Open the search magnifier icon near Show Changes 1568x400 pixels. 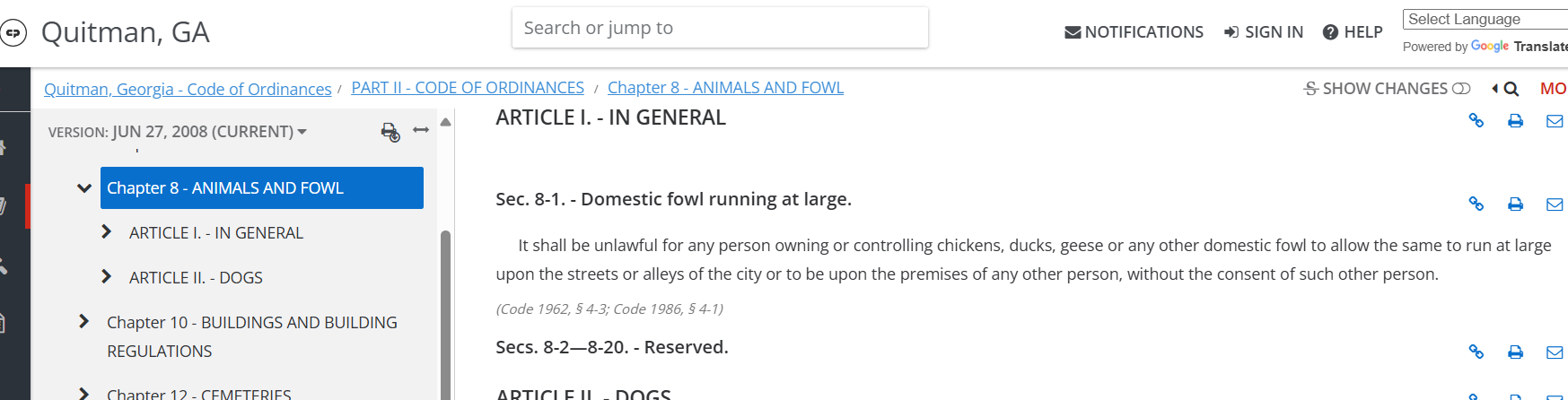(1511, 89)
